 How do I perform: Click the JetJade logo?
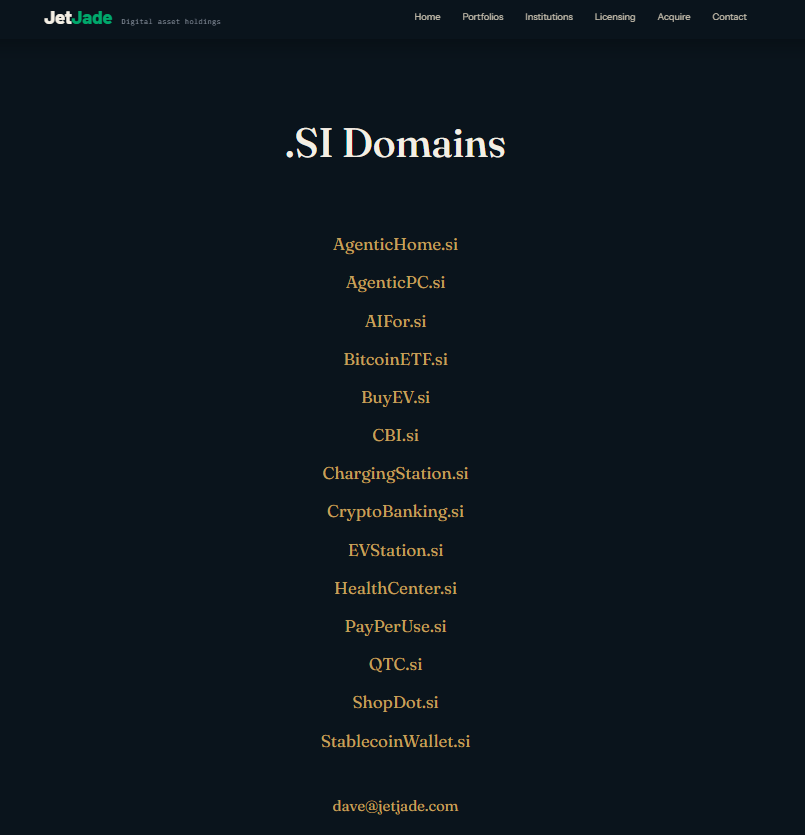click(78, 18)
